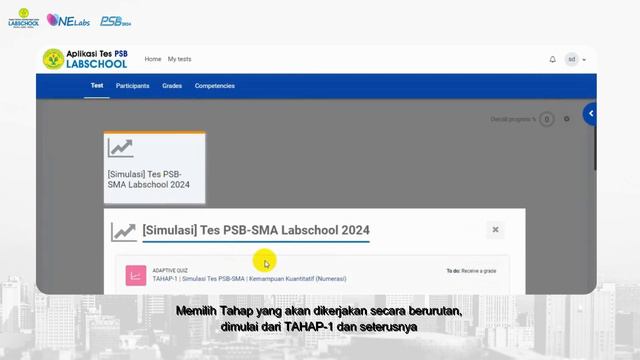Viewport: 640px width, 360px height.
Task: Open the Competencies tab
Action: tap(215, 86)
